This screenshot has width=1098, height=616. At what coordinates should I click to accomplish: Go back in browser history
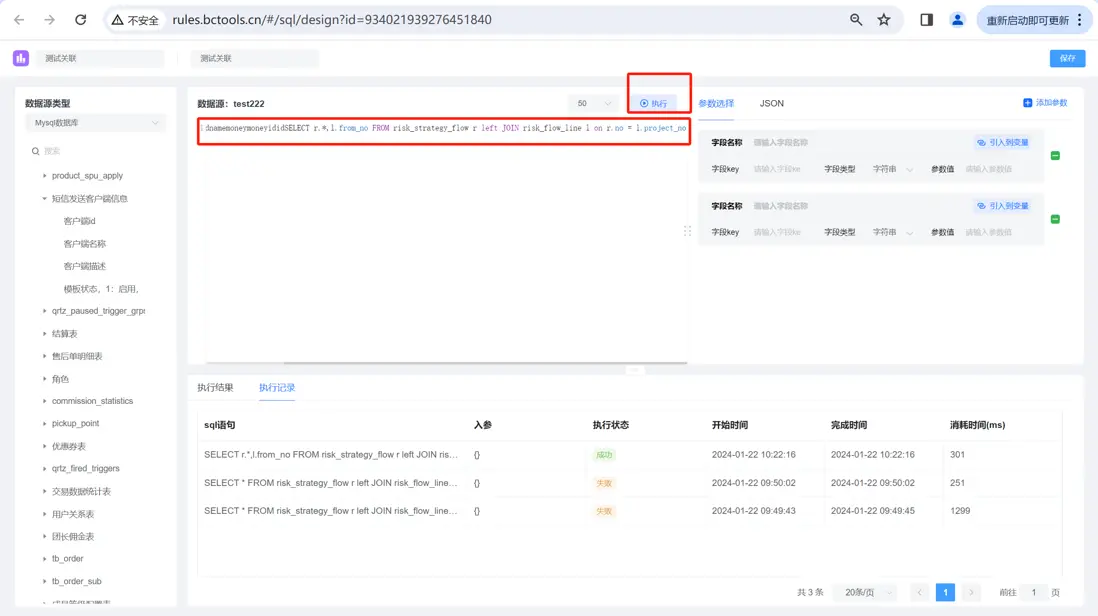[19, 20]
